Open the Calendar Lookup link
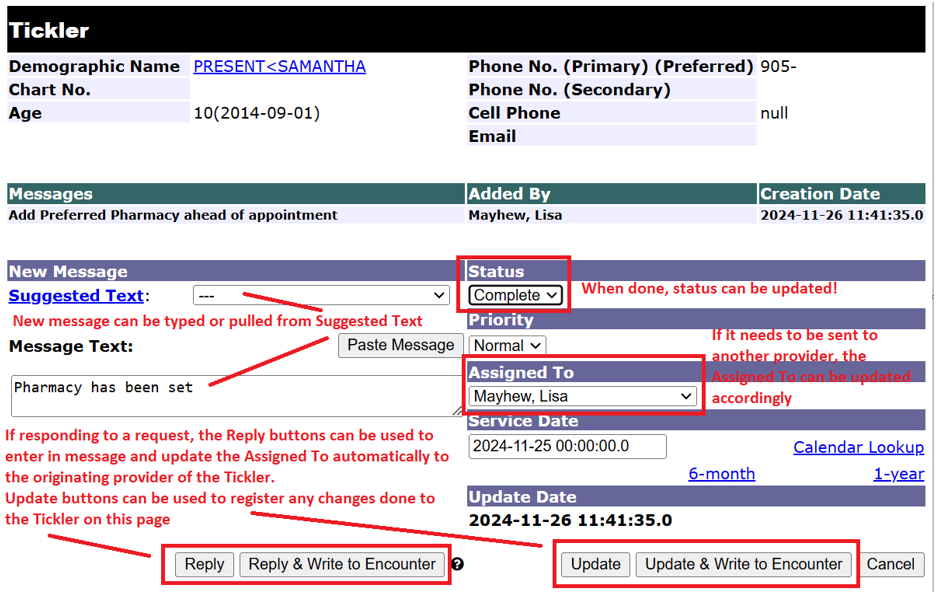 858,447
